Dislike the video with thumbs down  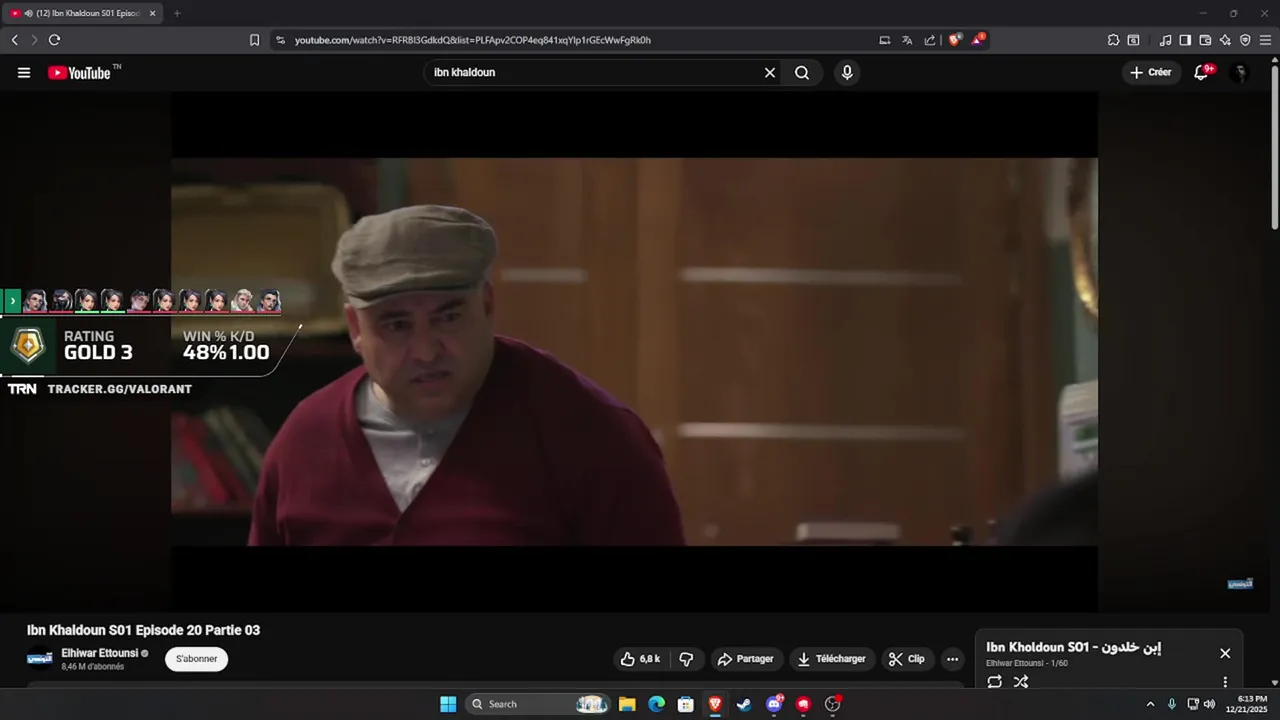click(x=686, y=659)
